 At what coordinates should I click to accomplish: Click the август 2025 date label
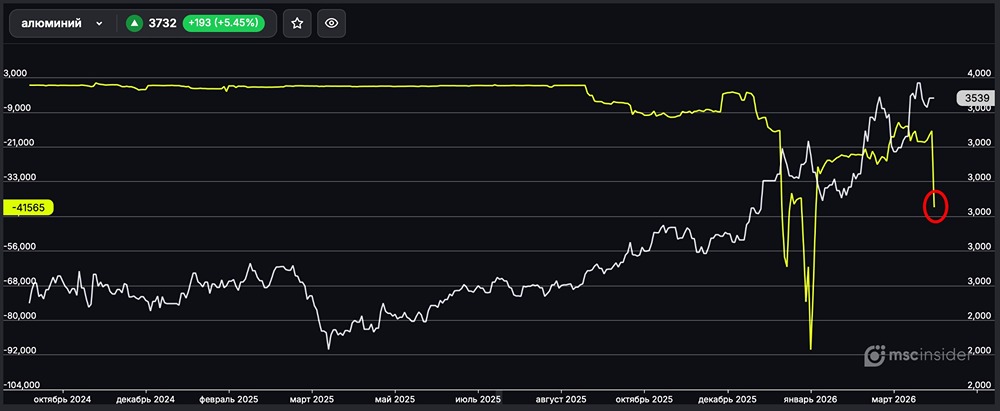[x=562, y=399]
